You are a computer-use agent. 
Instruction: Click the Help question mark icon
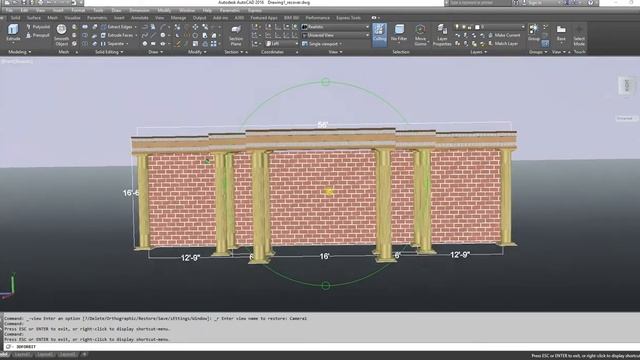tap(591, 3)
